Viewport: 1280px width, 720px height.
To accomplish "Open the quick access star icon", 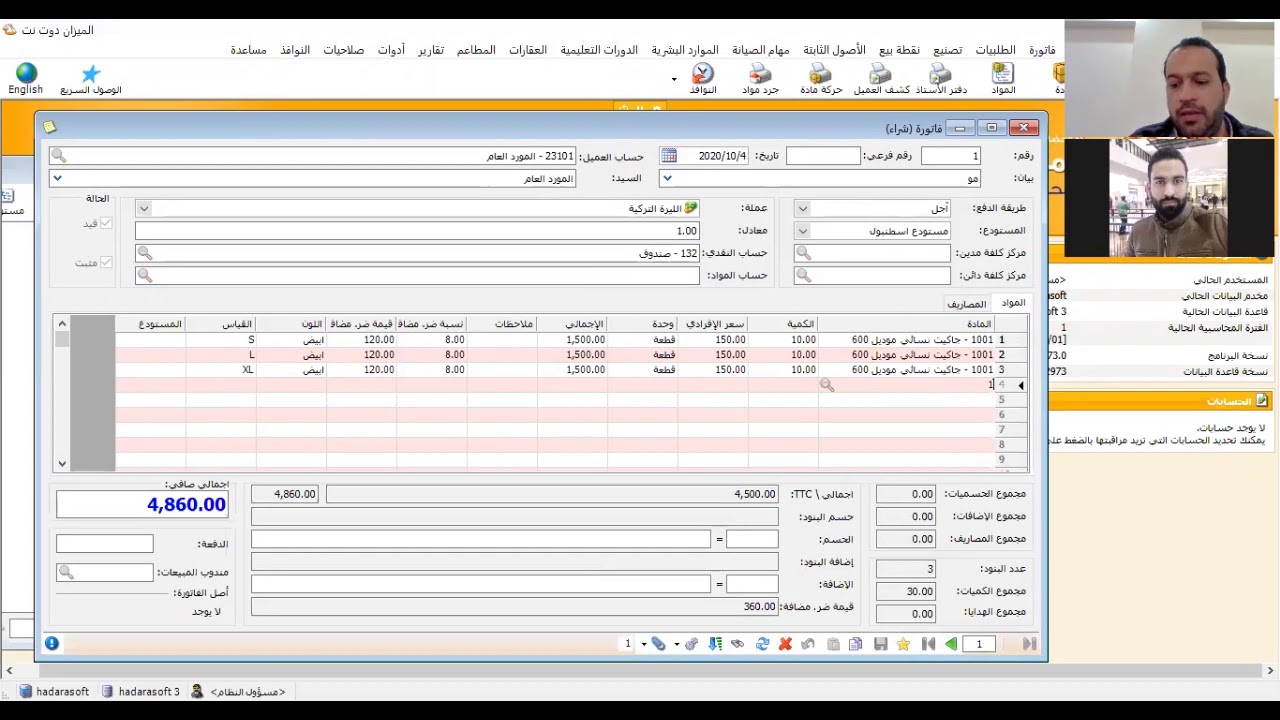I will [x=91, y=79].
